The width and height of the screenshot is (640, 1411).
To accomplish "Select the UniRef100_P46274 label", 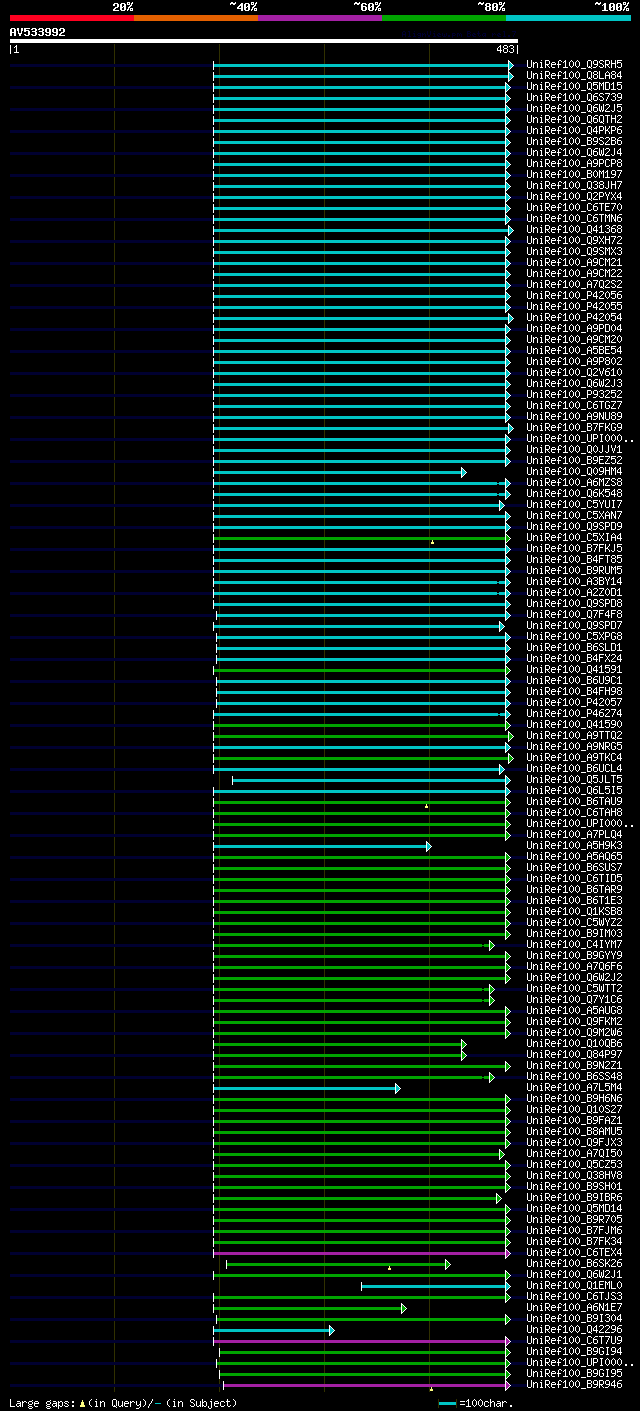I will (x=574, y=713).
